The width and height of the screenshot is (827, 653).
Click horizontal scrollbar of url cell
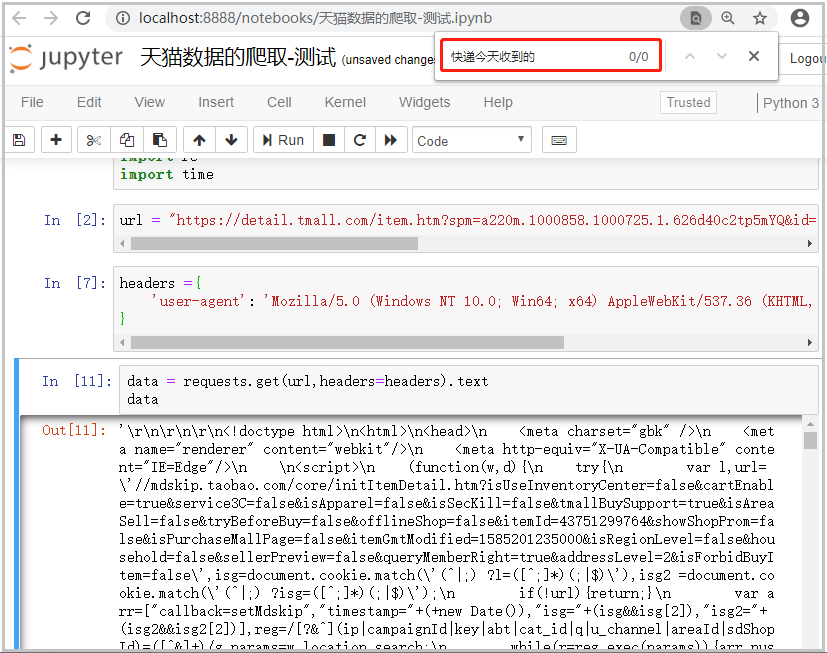coord(274,244)
